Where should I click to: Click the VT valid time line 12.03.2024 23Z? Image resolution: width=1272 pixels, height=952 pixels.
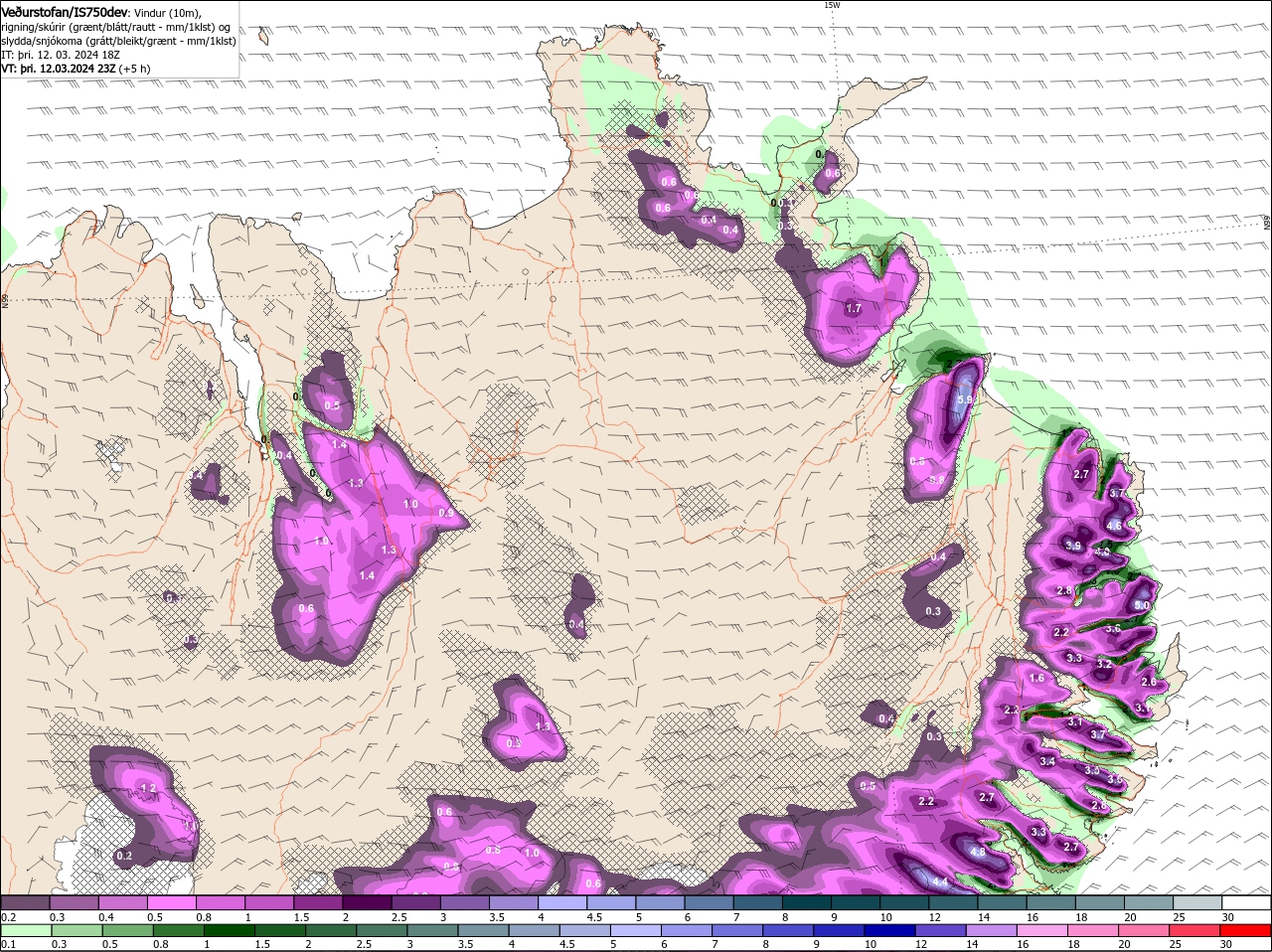click(77, 69)
